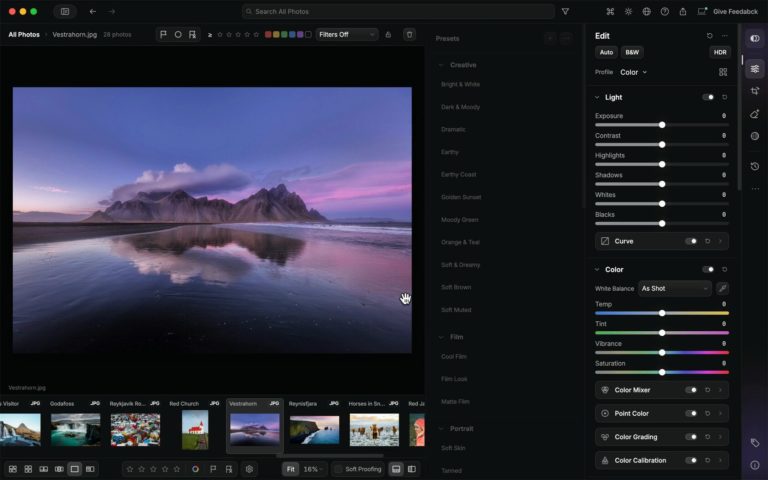Select the Crop and rotate tool
768x480 pixels.
(755, 91)
